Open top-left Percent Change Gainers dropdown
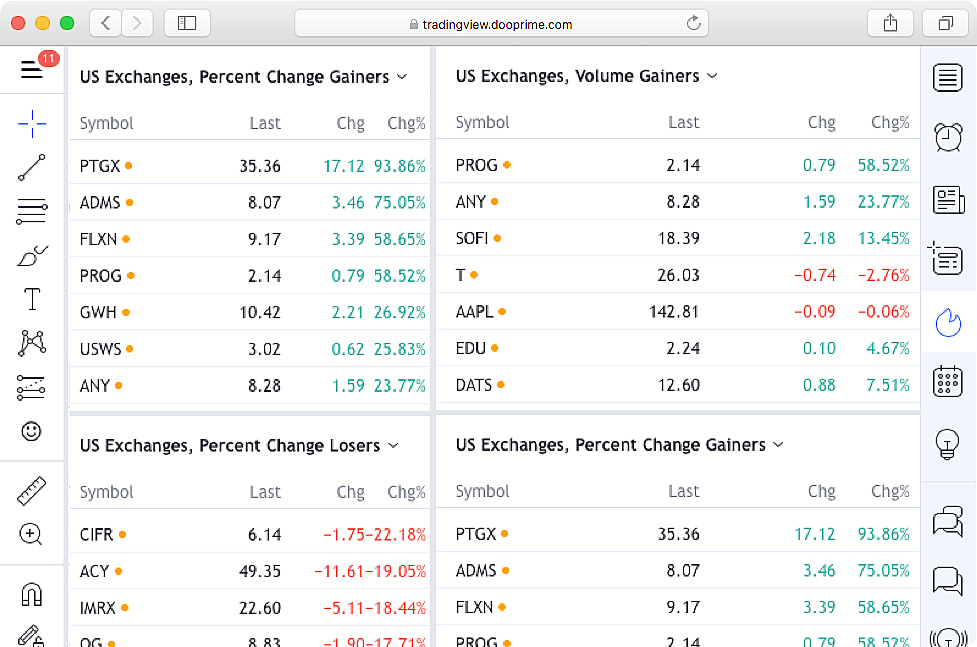977x647 pixels. (x=402, y=77)
